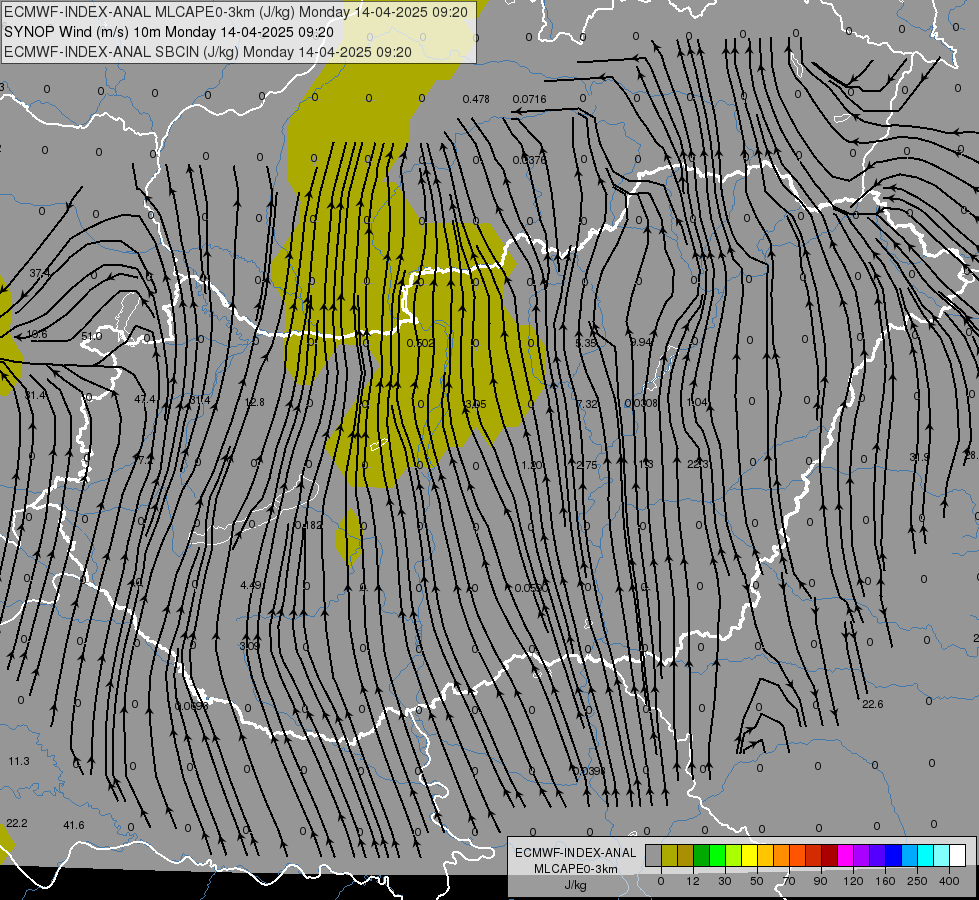Click the white legend swatch
Screen dimensions: 979x900
[957, 855]
